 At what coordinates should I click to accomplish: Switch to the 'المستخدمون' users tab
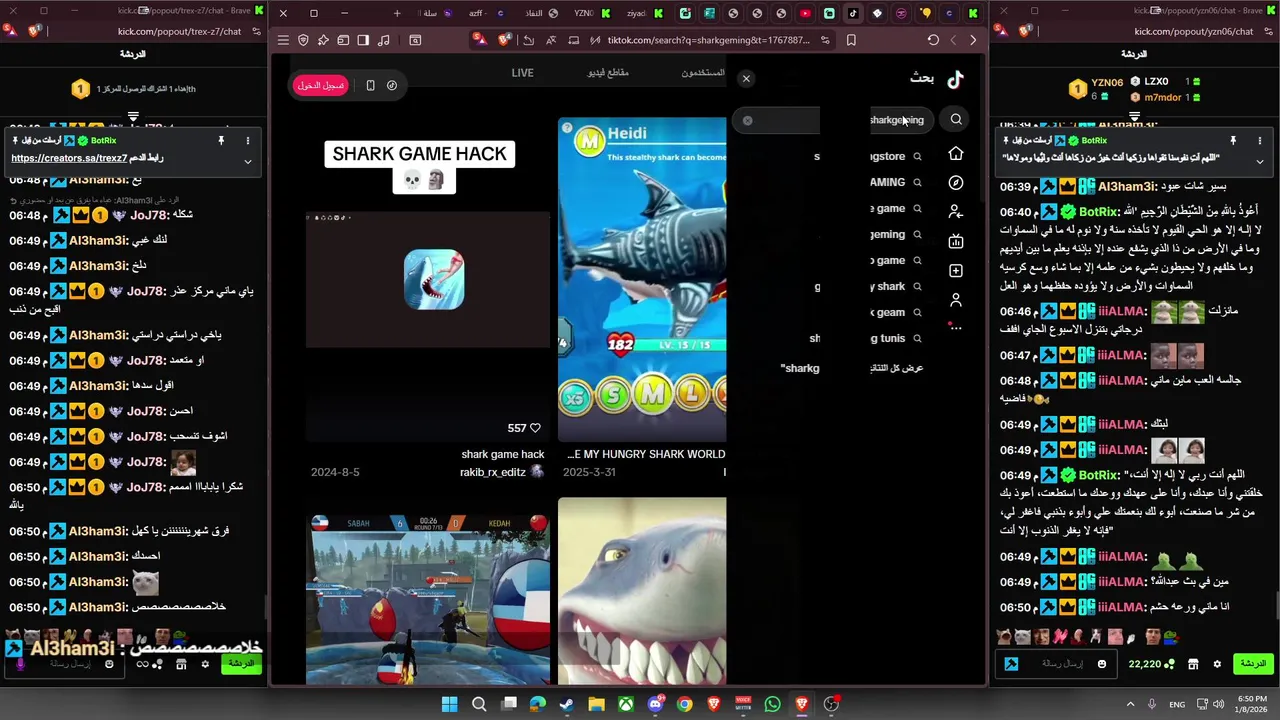(x=703, y=73)
